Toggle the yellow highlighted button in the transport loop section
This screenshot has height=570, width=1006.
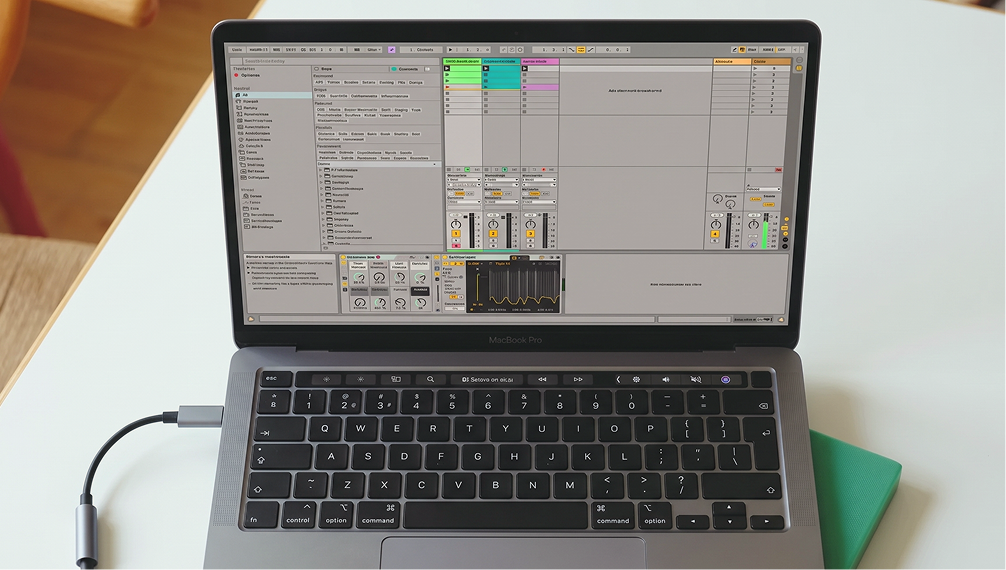click(x=581, y=49)
